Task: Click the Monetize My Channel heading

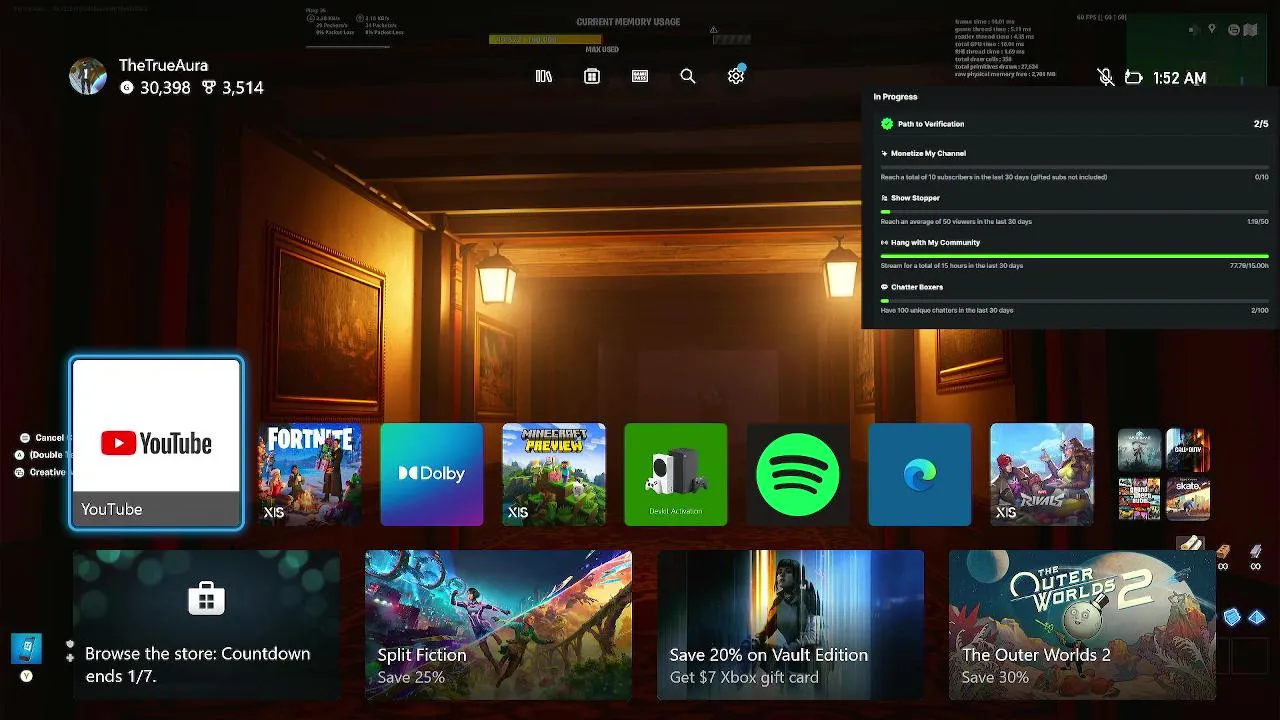Action: 928,154
